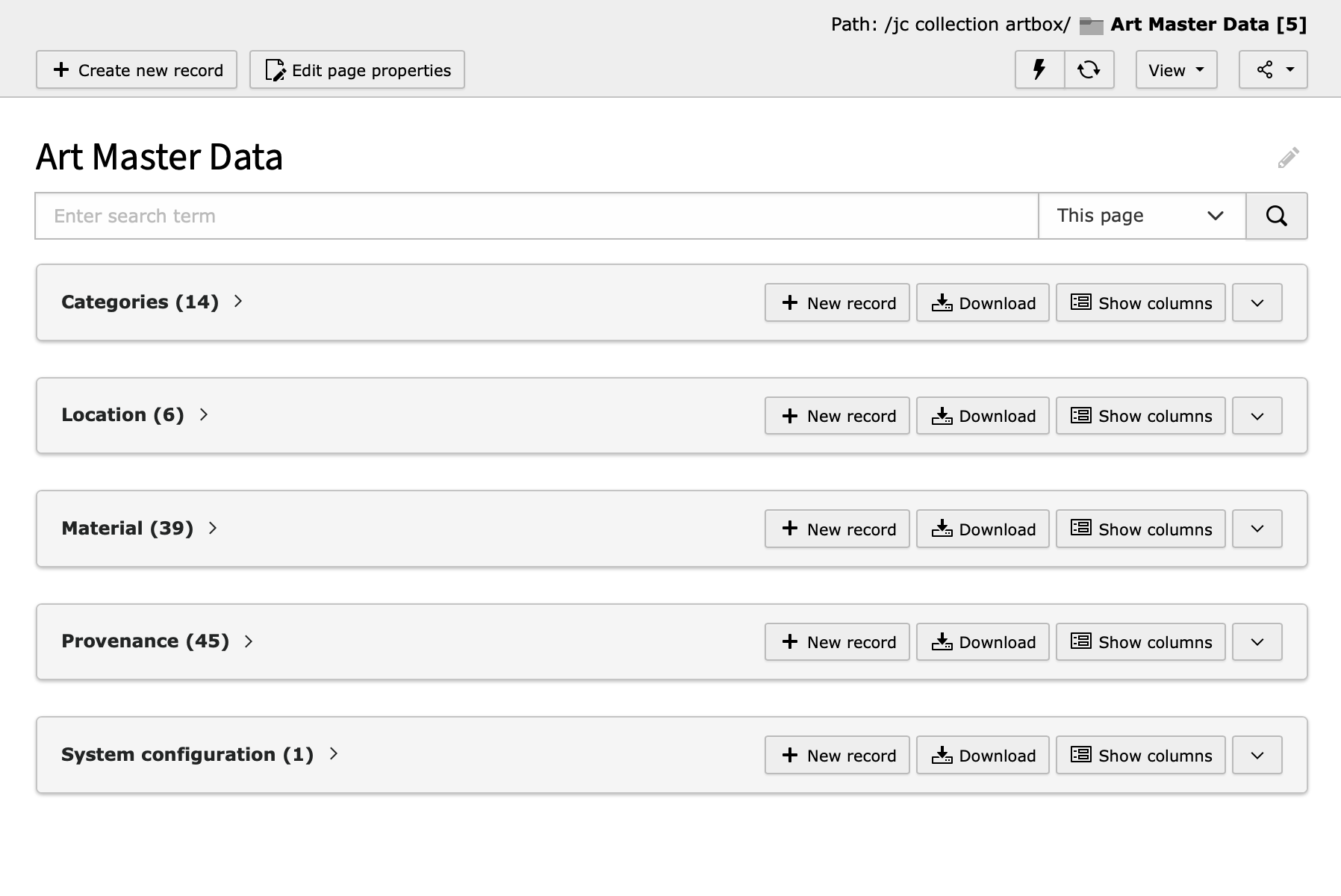Click the pencil icon beside page title
Screen dimensions: 1341x896
[x=1288, y=158]
